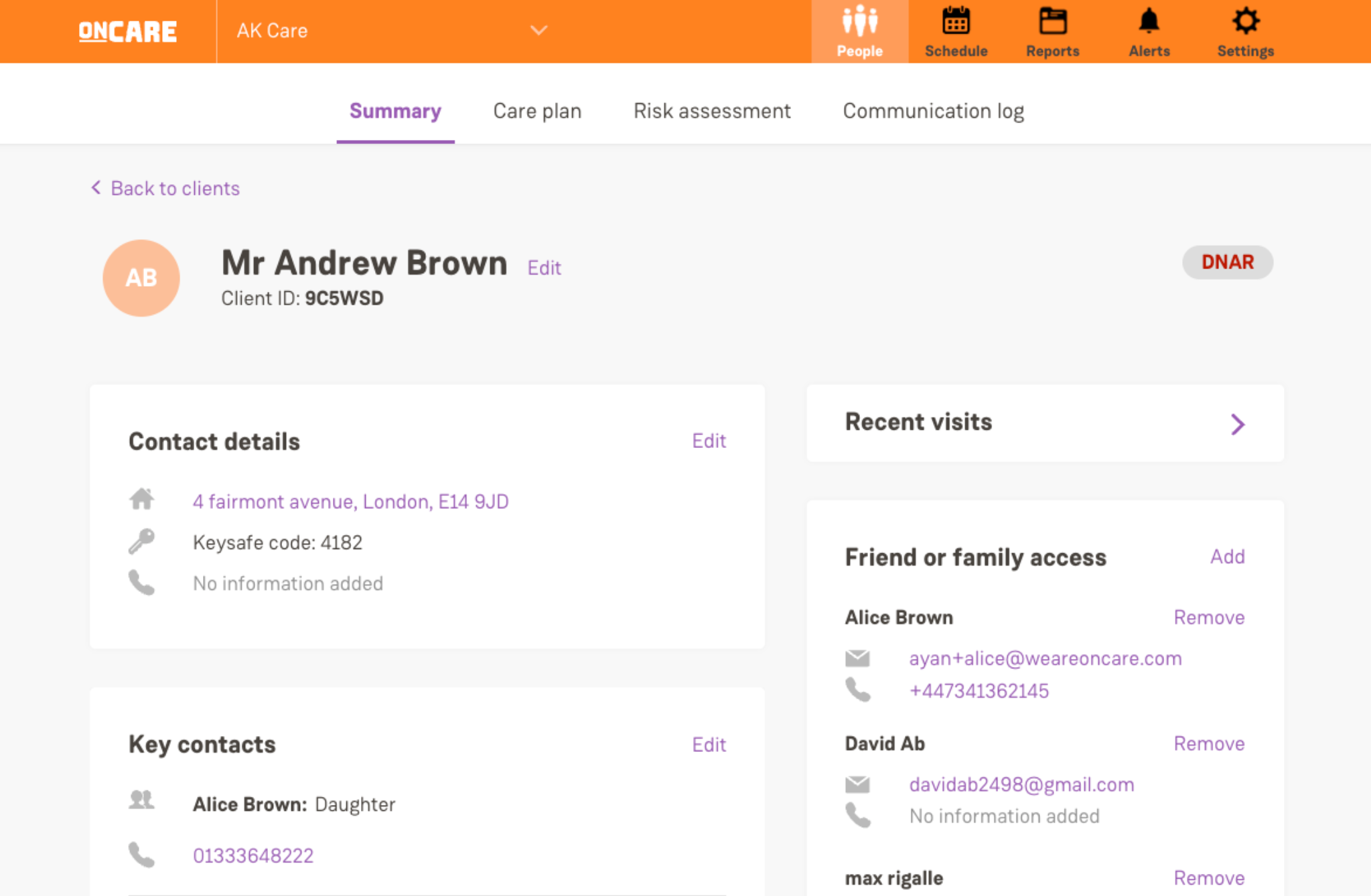Image resolution: width=1371 pixels, height=896 pixels.
Task: Expand the AK Care organization dropdown
Action: (x=538, y=31)
